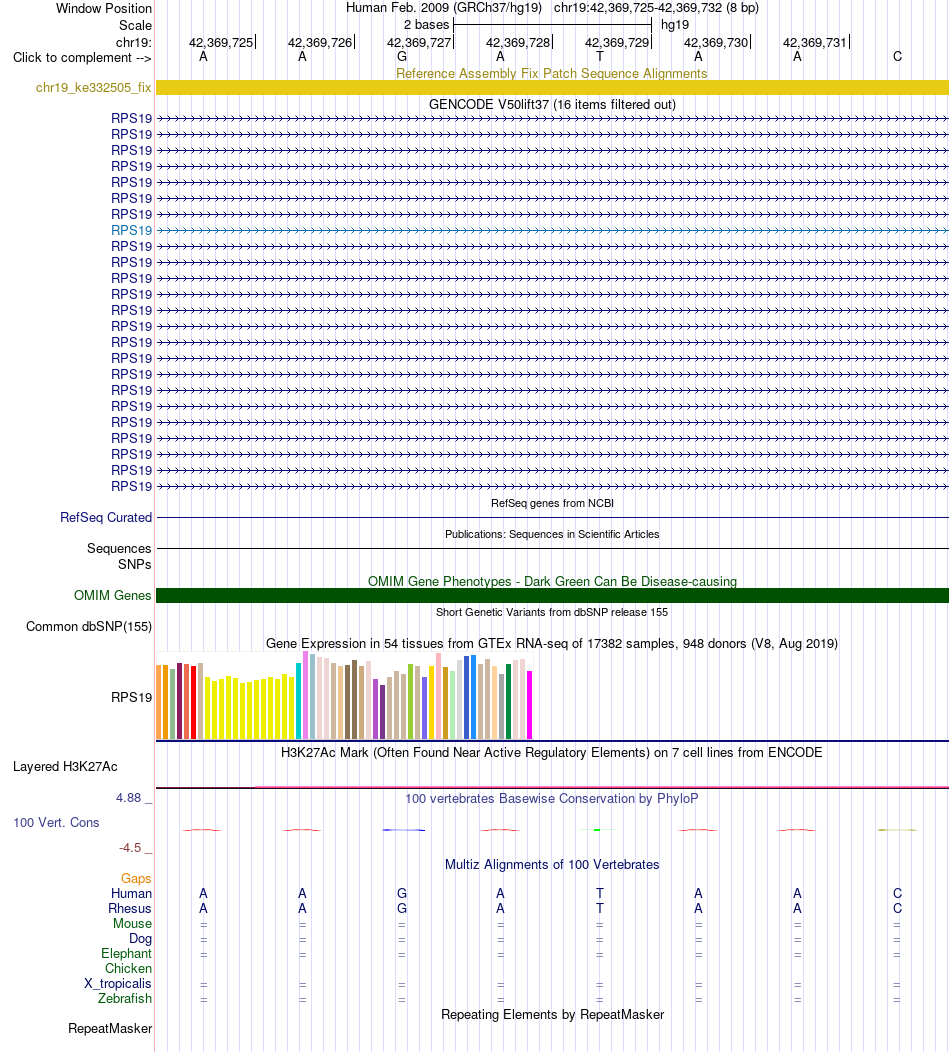Click the 4.88 PhyloP upper scale value

click(x=129, y=798)
